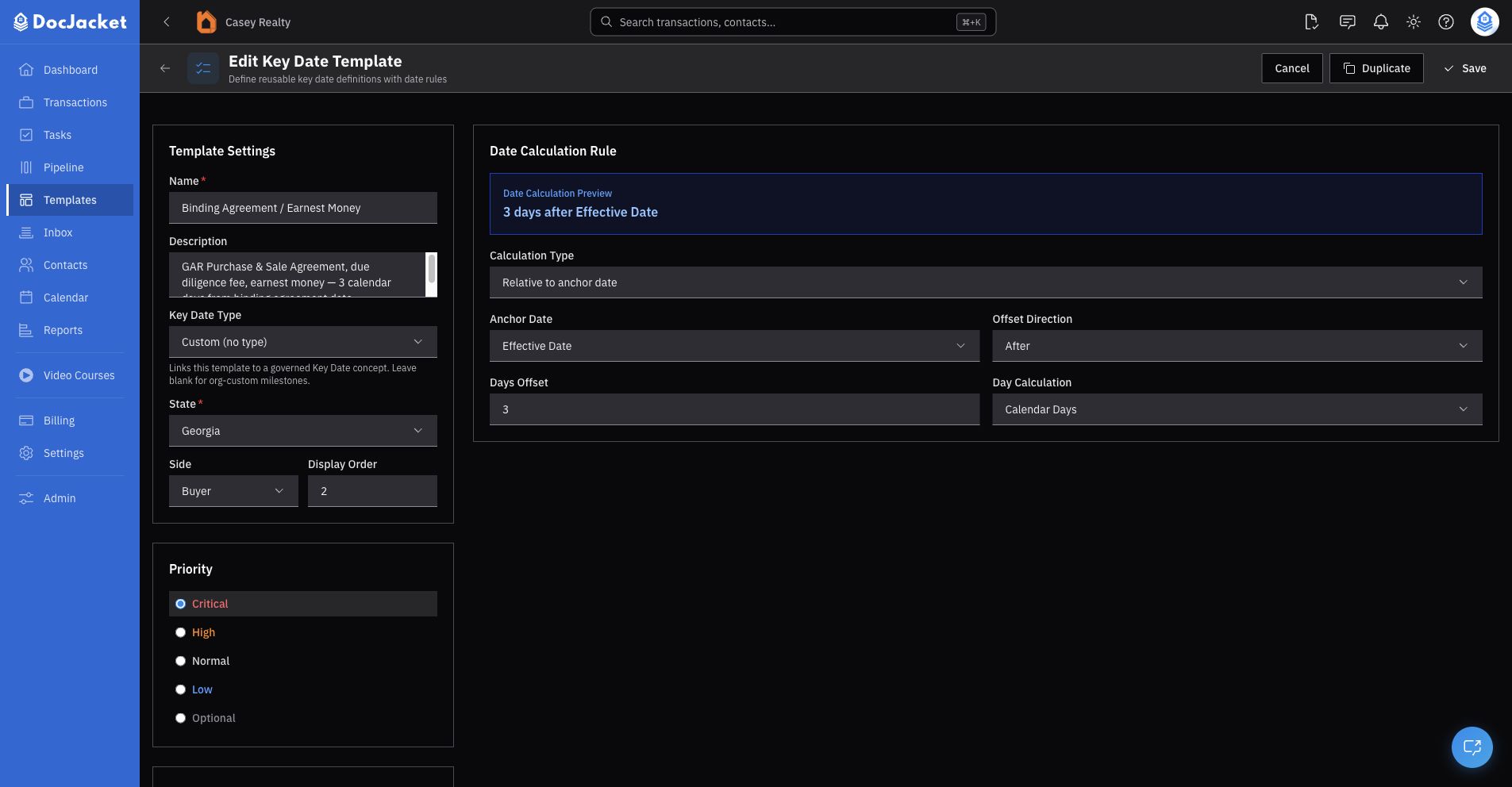Screen dimensions: 1512x787
Task: Open the floating support chat button
Action: pos(1472,747)
